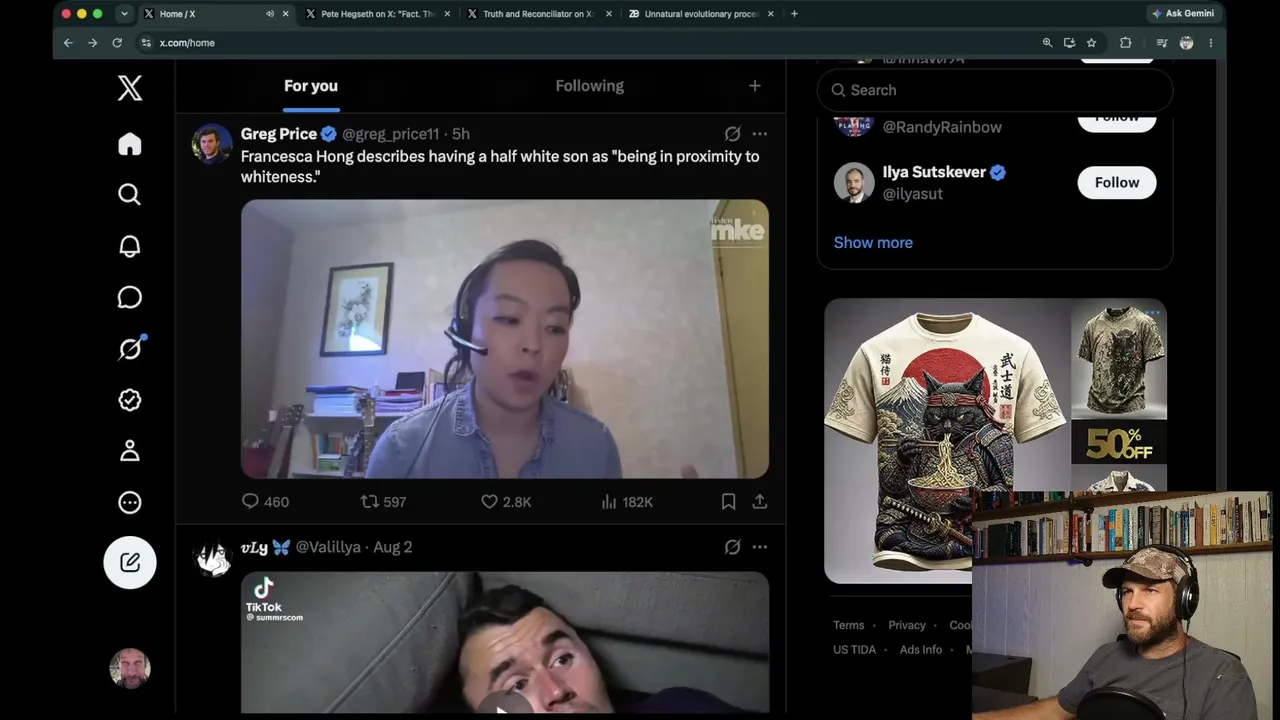Open the 5h timestamp on Greg Price's post
1280x720 pixels.
[x=461, y=134]
